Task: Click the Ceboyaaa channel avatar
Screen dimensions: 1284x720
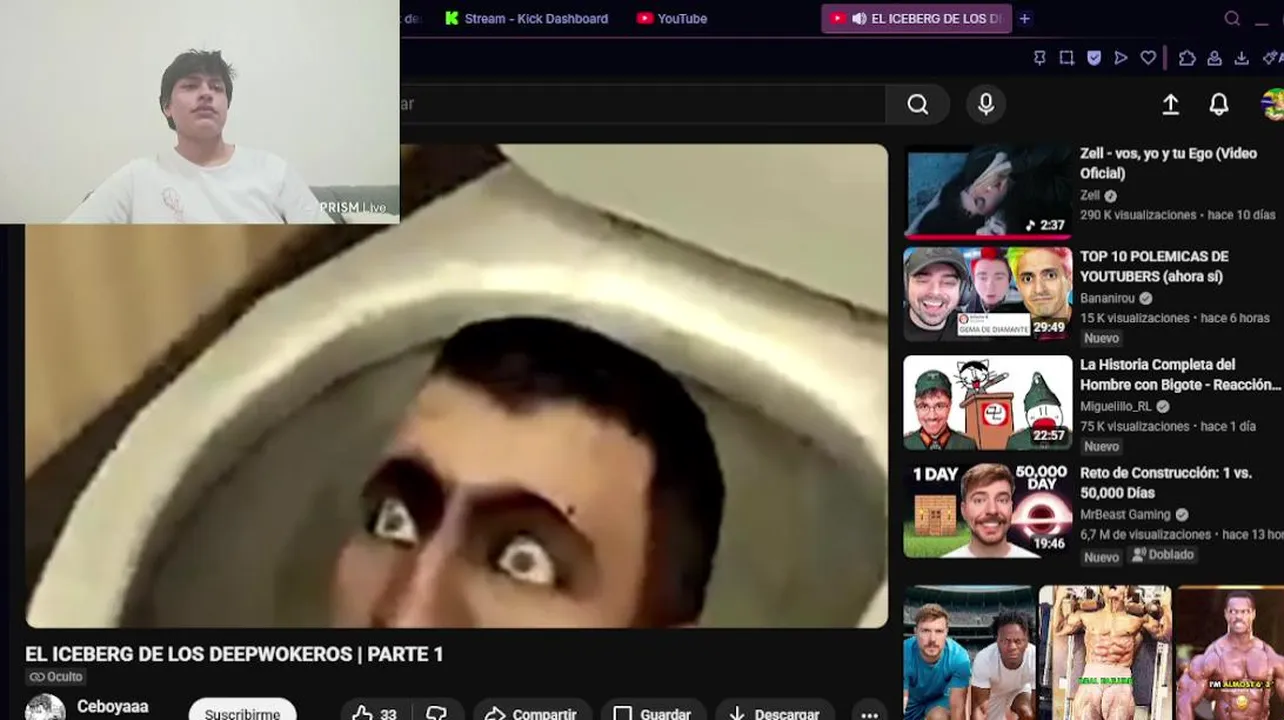Action: click(x=45, y=708)
